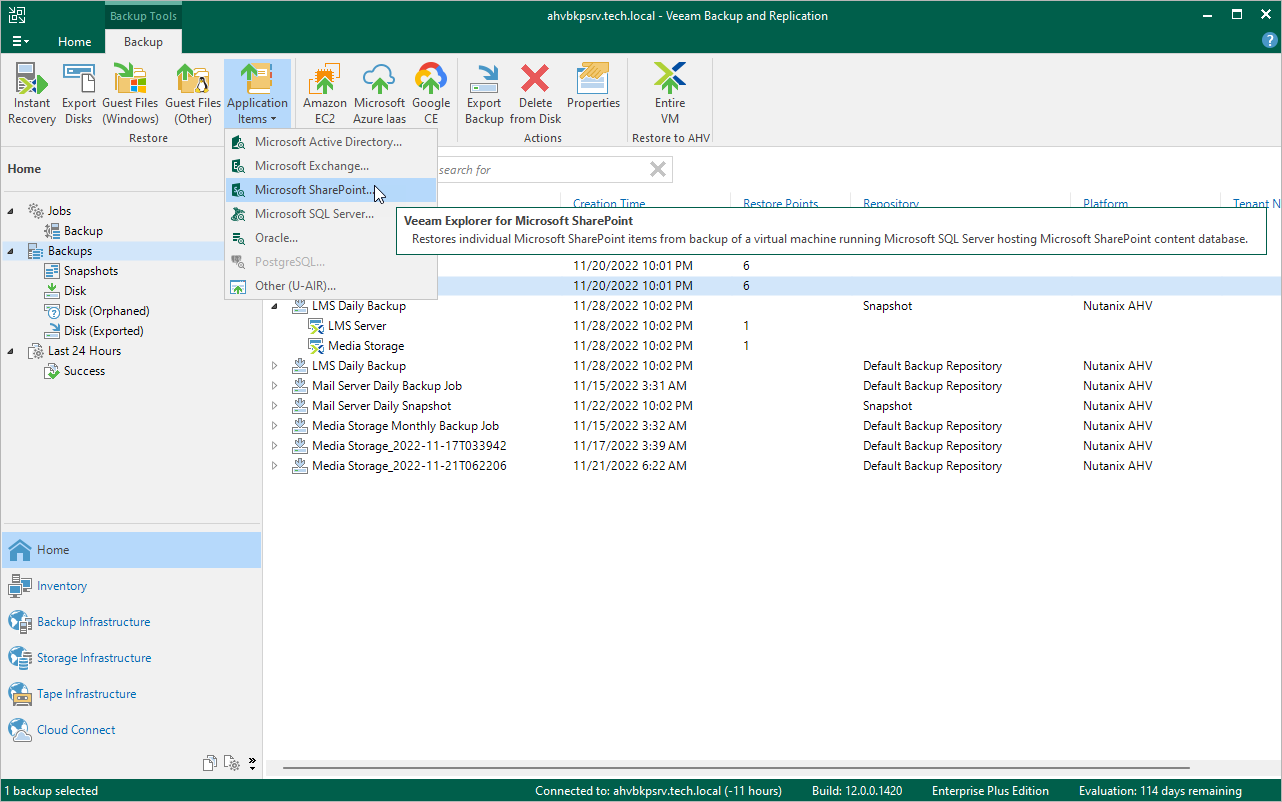Select Mail Server Daily Snapshot row

click(382, 406)
